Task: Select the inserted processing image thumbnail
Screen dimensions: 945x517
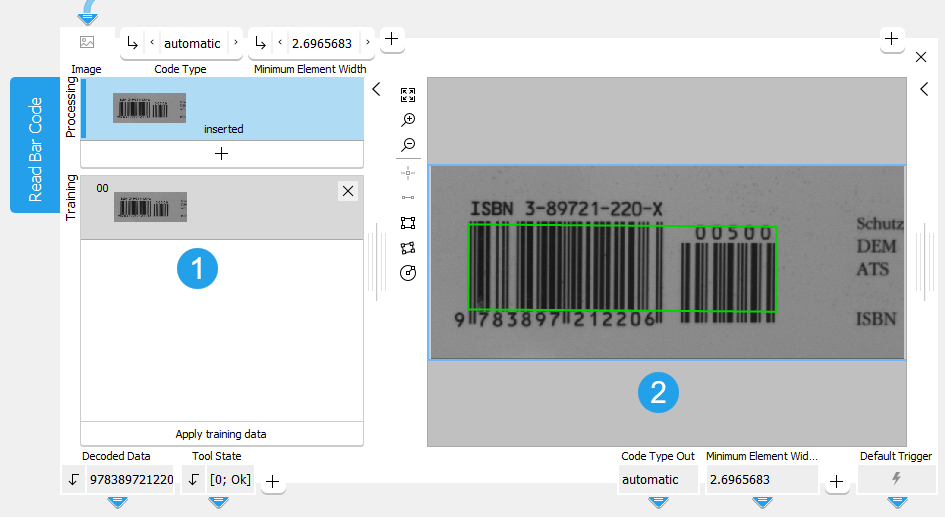Action: (150, 108)
